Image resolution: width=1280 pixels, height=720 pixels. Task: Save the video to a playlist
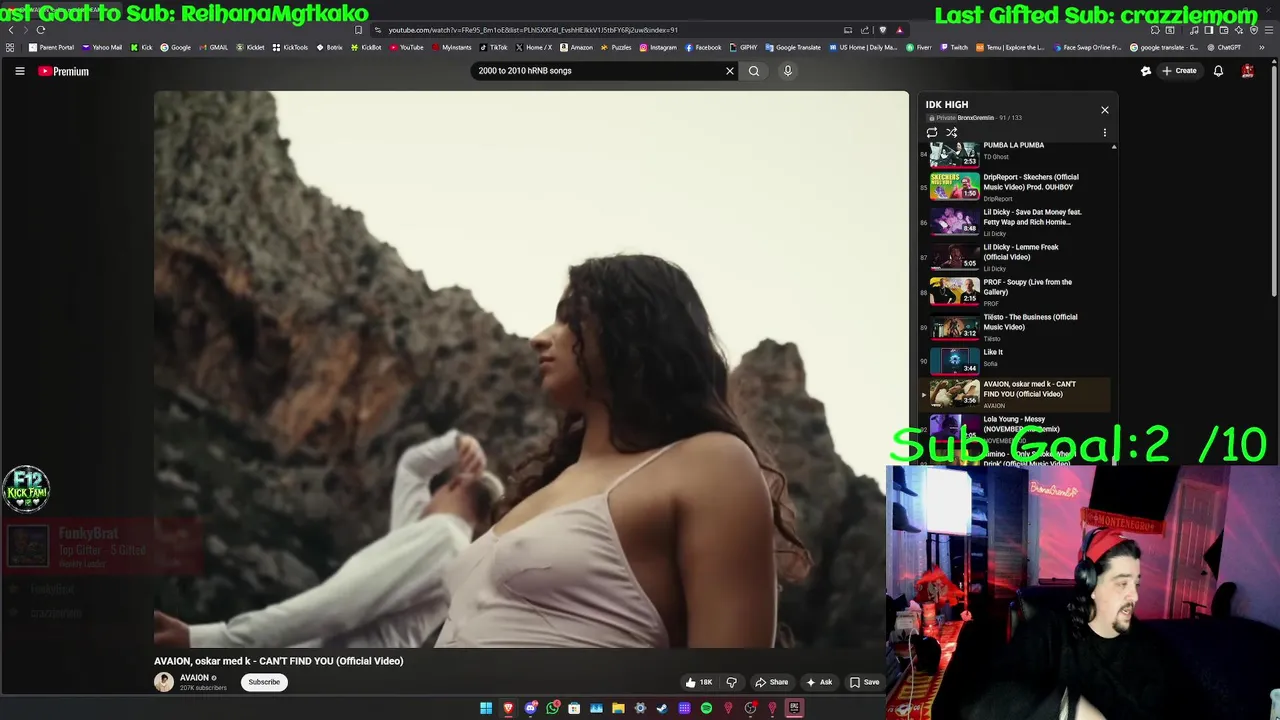(x=864, y=682)
